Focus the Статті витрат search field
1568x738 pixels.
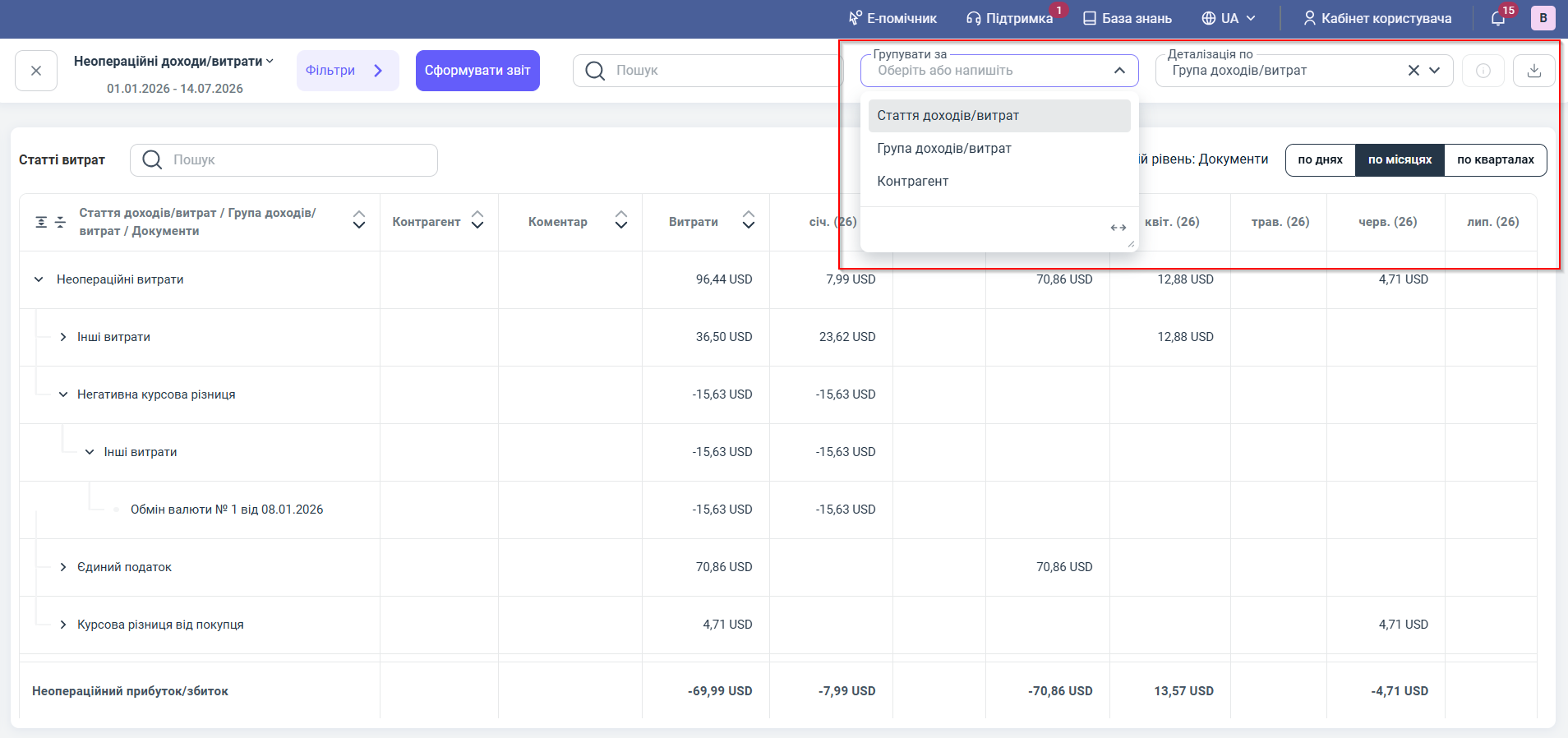click(284, 160)
